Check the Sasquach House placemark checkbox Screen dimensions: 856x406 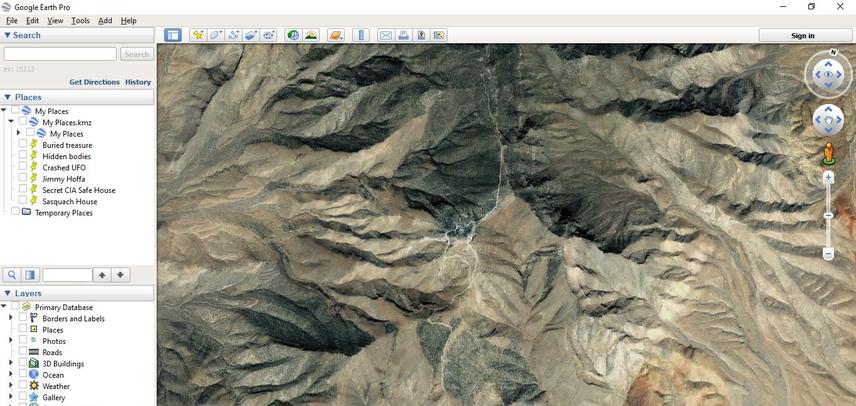22,201
